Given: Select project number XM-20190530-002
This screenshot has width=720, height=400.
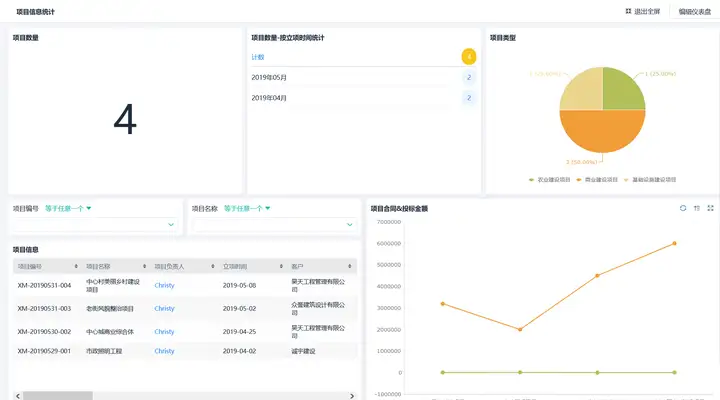Looking at the screenshot, I should pyautogui.click(x=44, y=332).
